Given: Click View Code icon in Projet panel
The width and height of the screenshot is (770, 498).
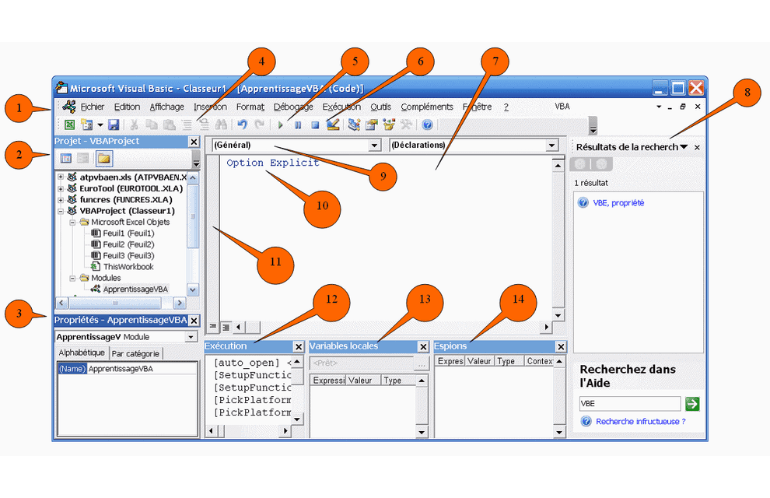Looking at the screenshot, I should pos(66,158).
